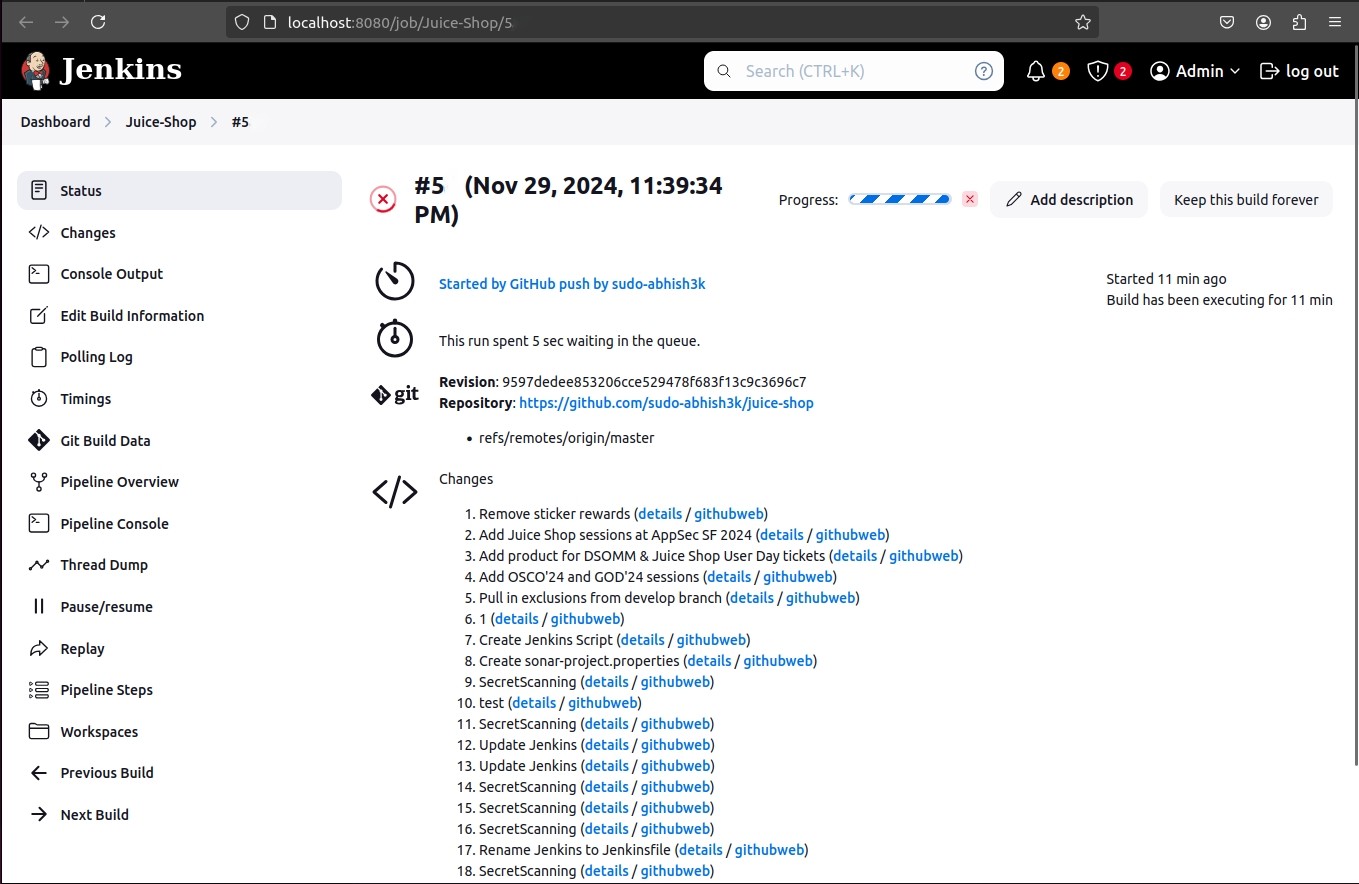
Task: Open the Firefox account icon
Action: click(1264, 22)
